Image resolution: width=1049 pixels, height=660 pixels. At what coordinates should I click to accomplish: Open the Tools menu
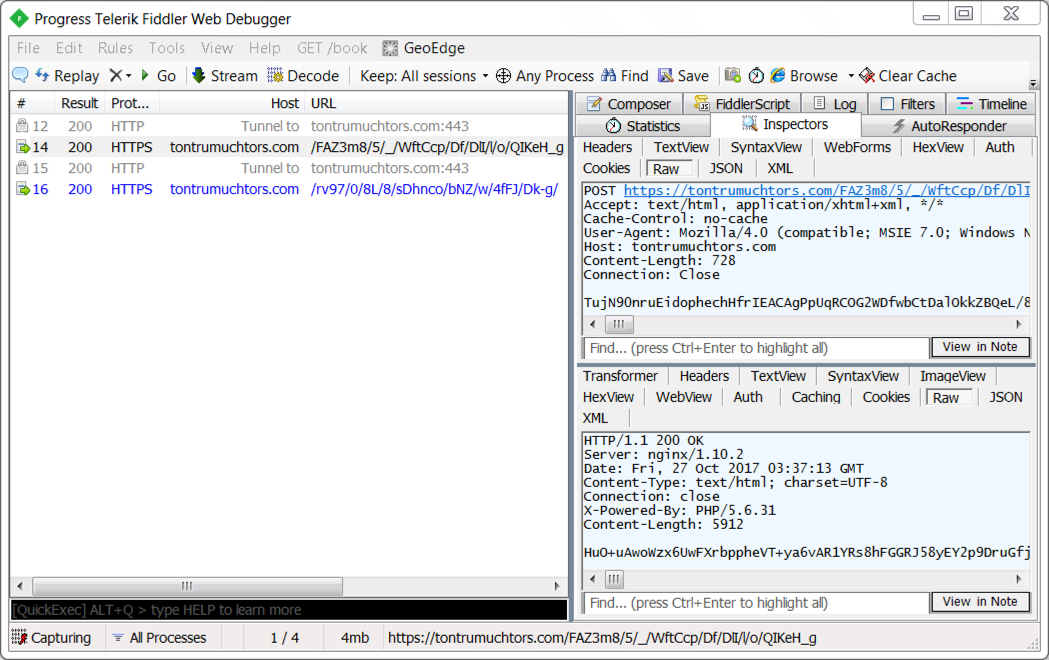167,48
